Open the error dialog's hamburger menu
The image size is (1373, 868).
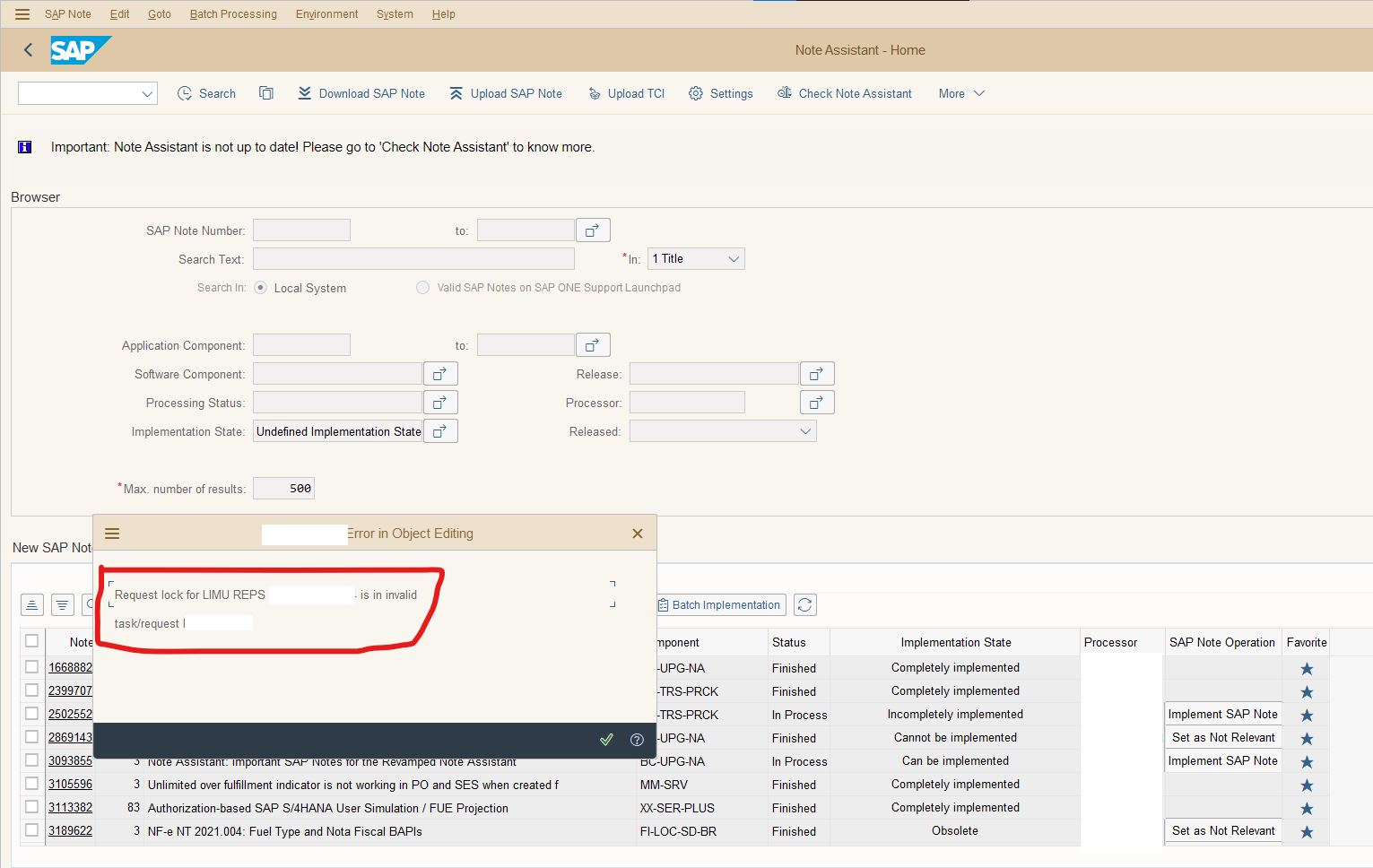(x=112, y=534)
